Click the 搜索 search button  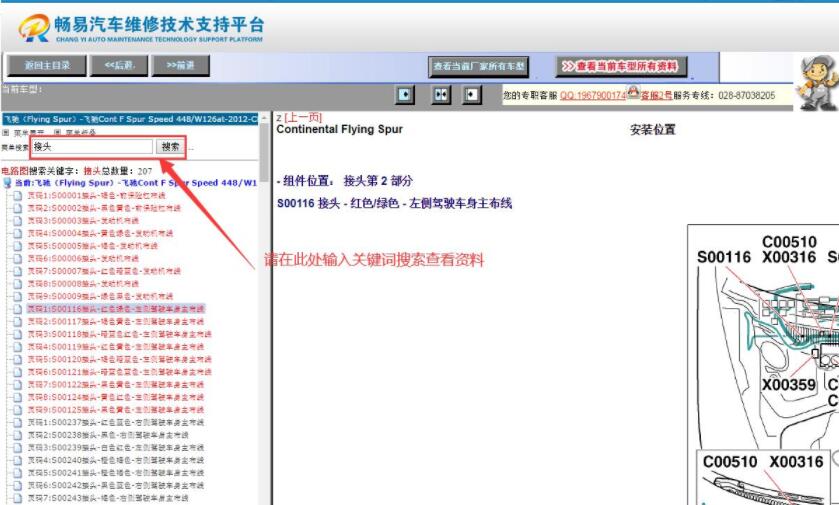[170, 147]
